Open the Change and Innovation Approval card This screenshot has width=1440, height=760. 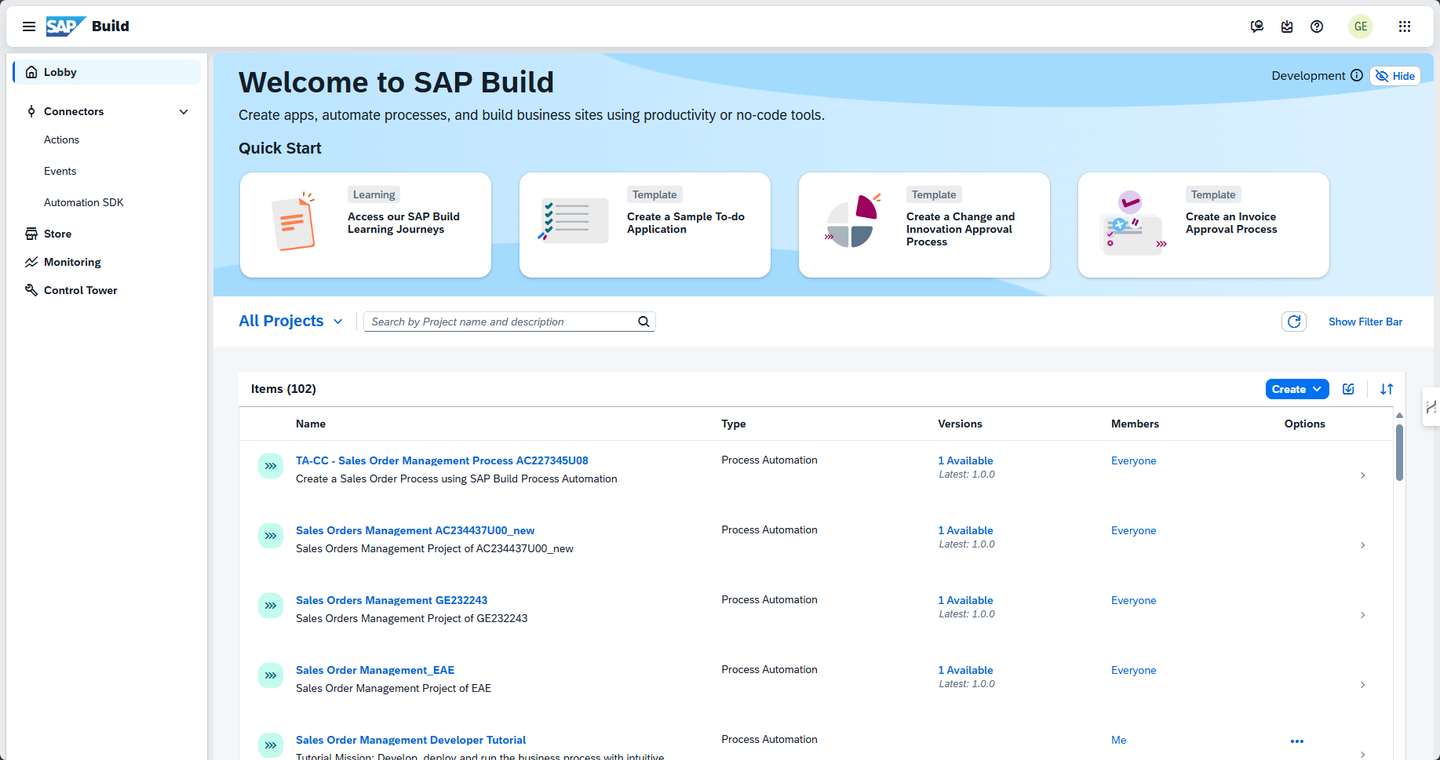click(924, 225)
